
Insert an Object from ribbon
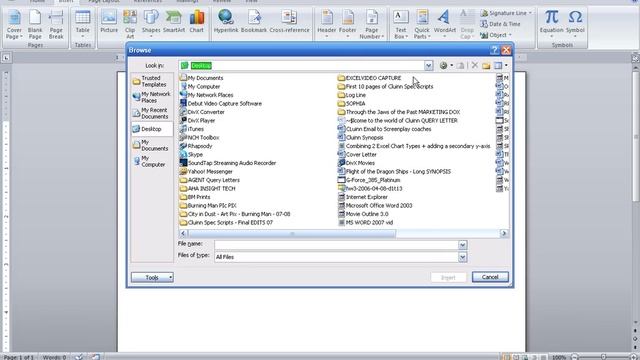coord(496,35)
